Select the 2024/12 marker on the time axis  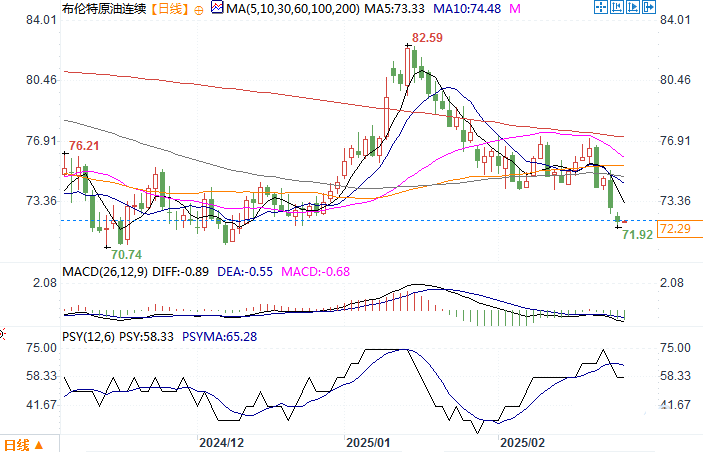[221, 443]
